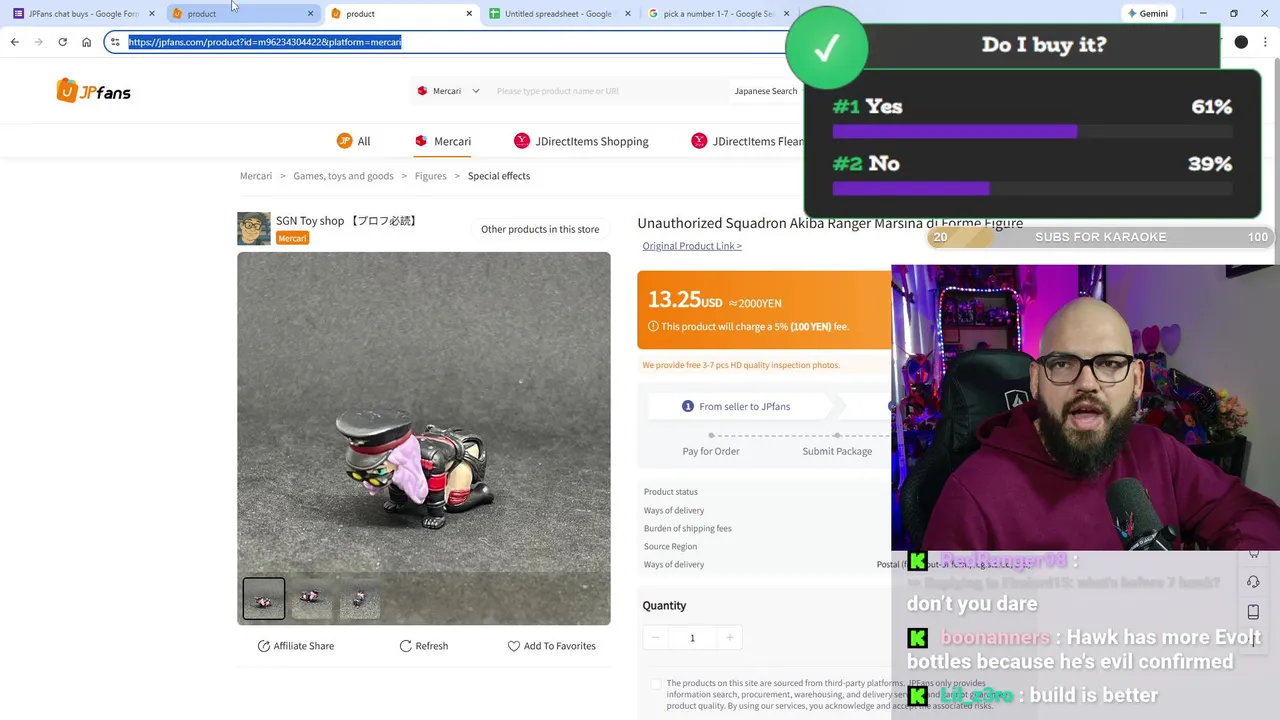Switch to pick a number 1-7 Google tab
This screenshot has width=1280, height=720.
coord(718,13)
